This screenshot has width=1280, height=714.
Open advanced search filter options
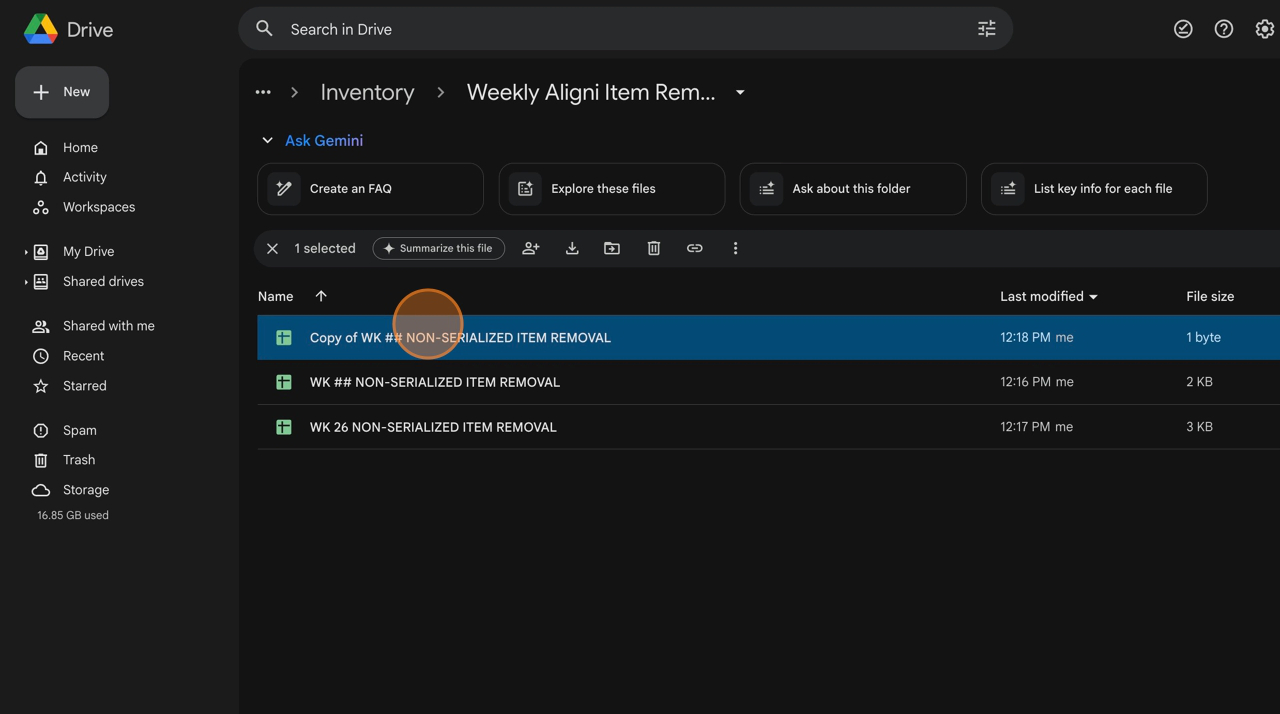click(x=986, y=29)
